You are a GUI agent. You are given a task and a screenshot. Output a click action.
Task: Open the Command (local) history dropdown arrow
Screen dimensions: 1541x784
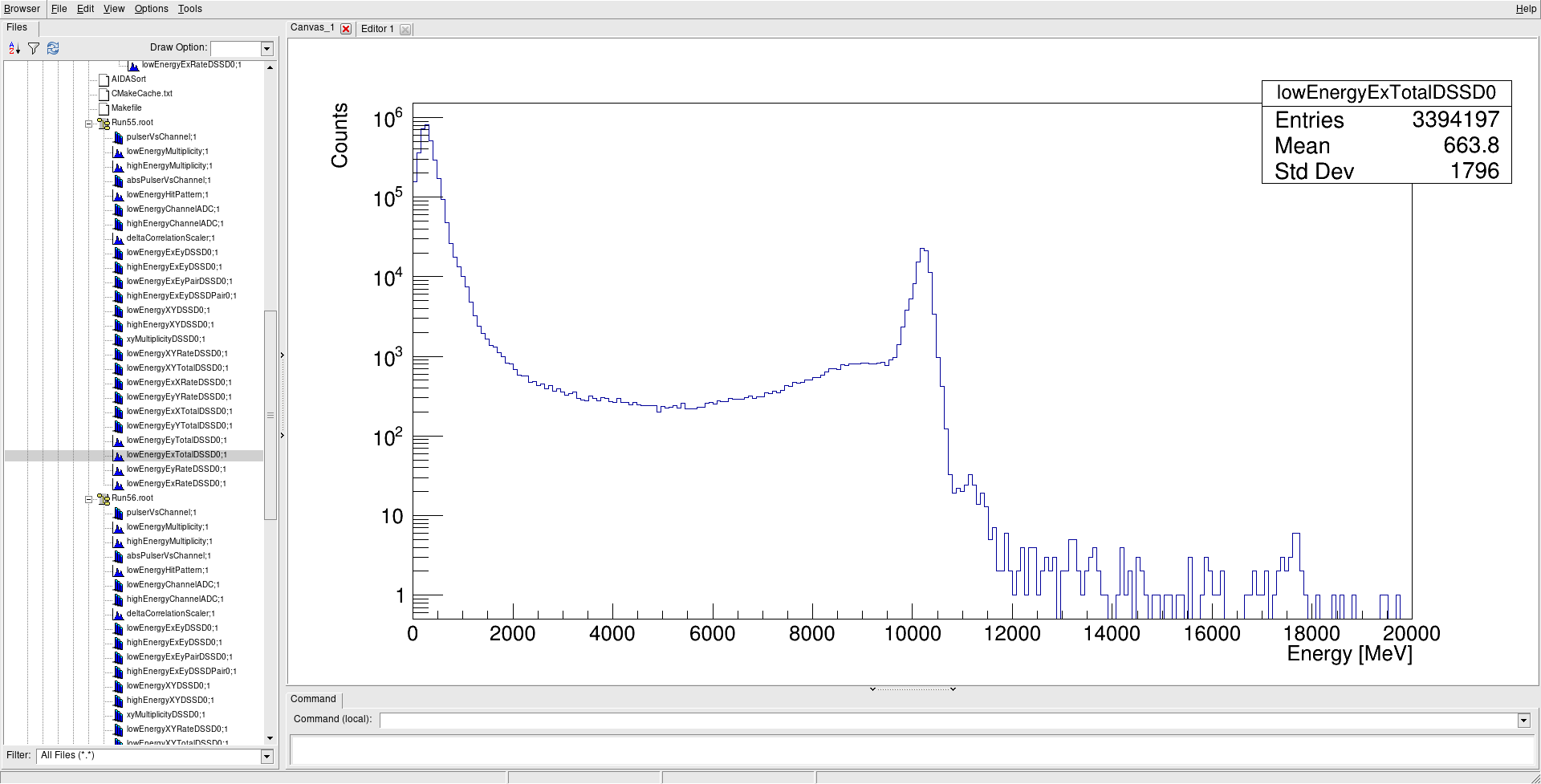[1523, 721]
